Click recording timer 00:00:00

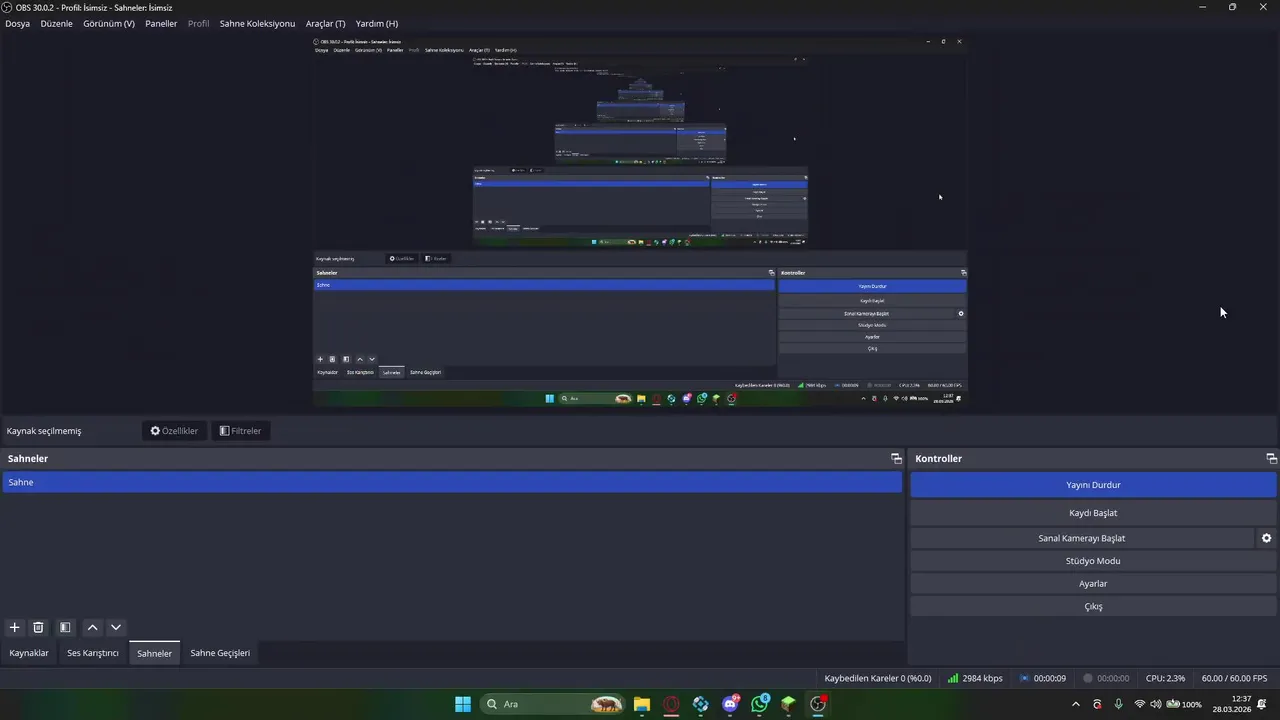pyautogui.click(x=1106, y=678)
